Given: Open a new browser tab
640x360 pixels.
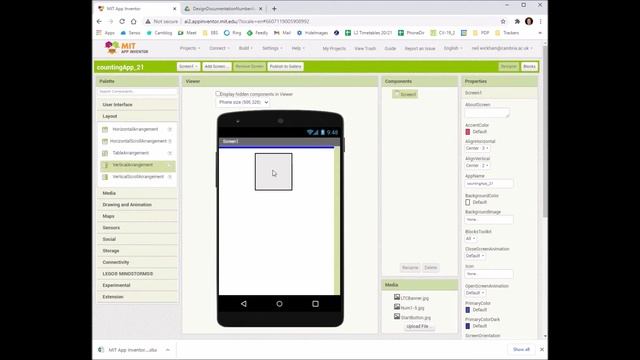Looking at the screenshot, I should 274,9.
